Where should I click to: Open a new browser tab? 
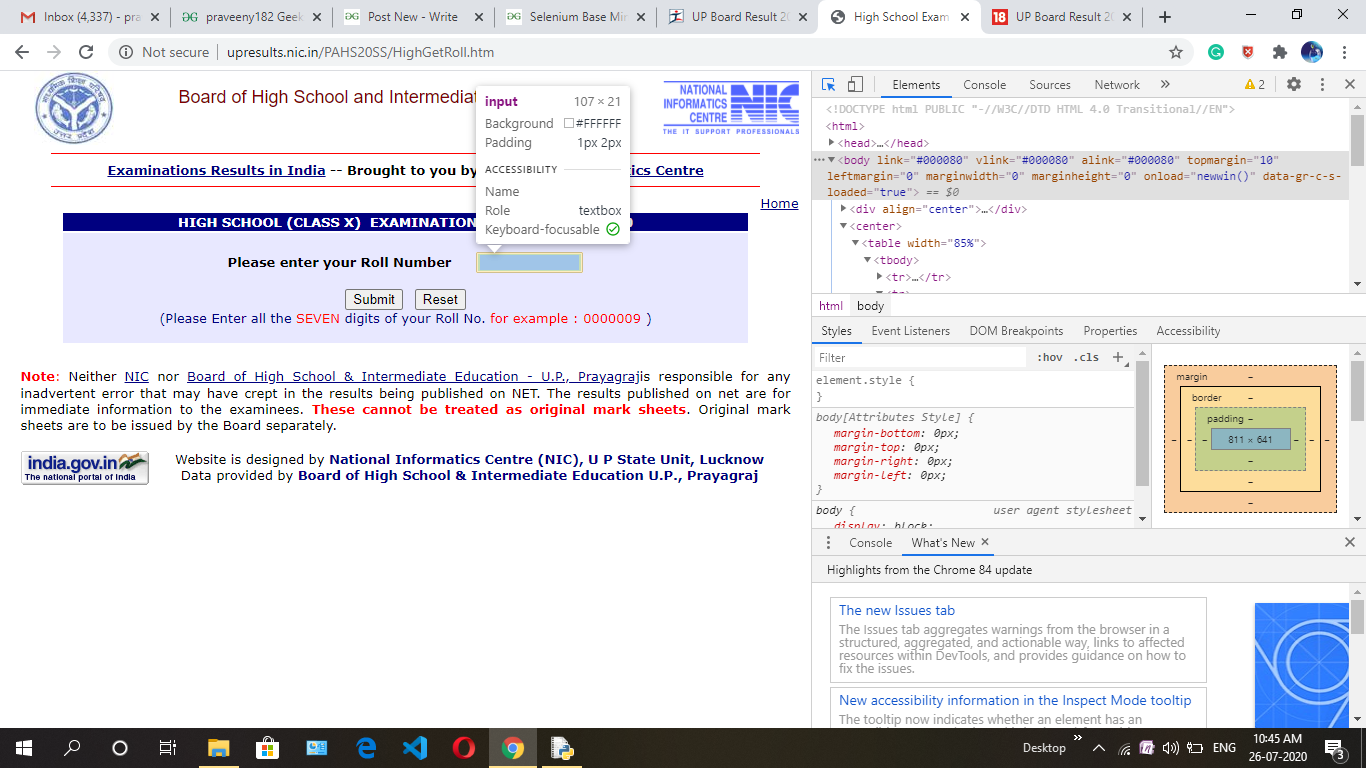coord(1165,17)
